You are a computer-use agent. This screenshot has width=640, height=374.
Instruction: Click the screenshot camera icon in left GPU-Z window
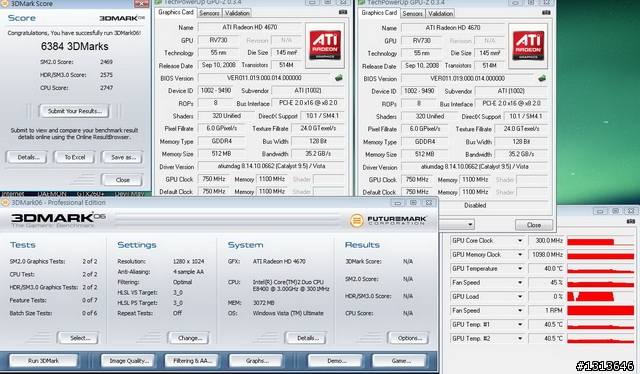tap(343, 12)
